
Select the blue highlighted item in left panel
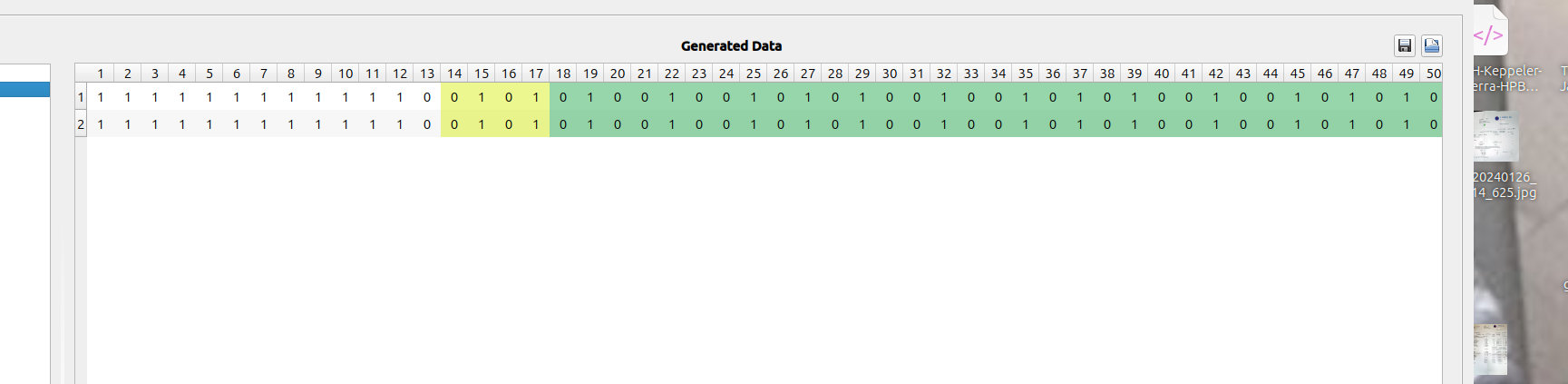pos(24,90)
